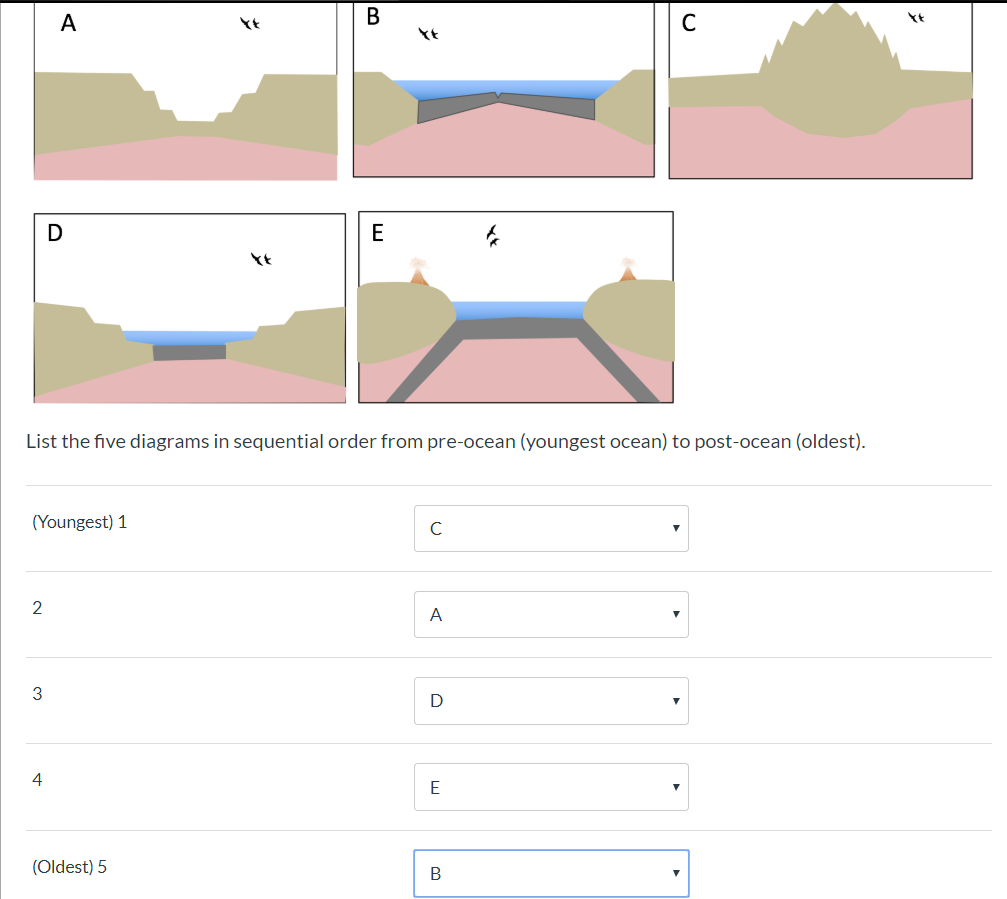The height and width of the screenshot is (899, 1007).
Task: Click the (Youngest) 1 row label
Action: coord(79,521)
